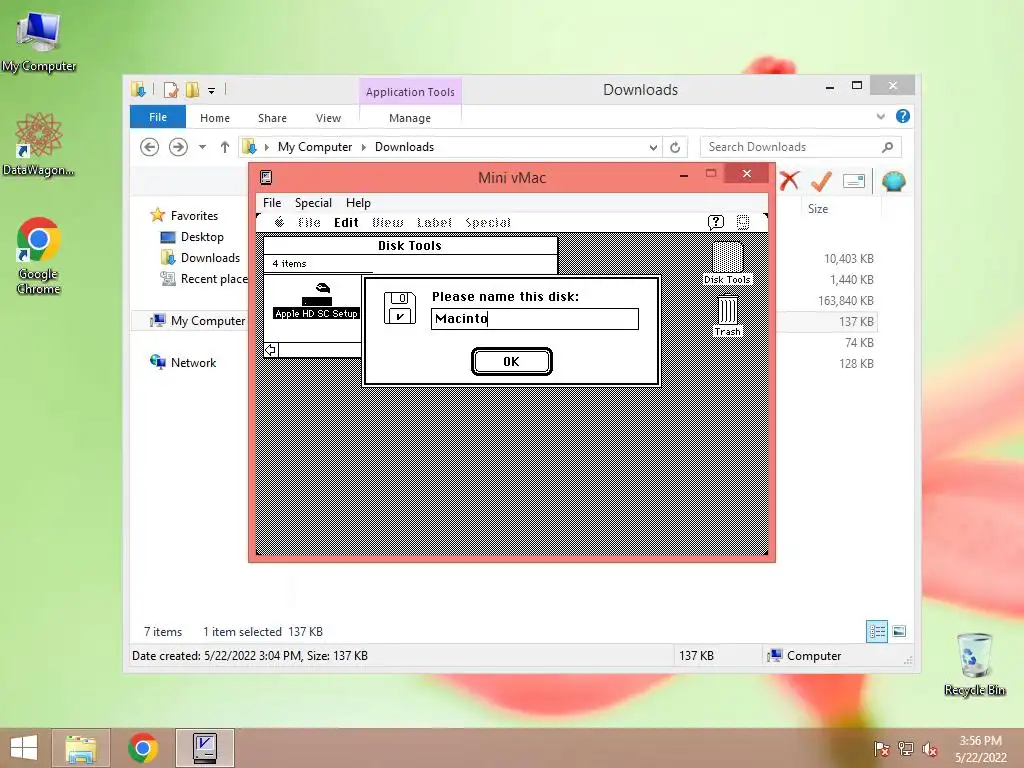Click Downloads in the address breadcrumb
The image size is (1024, 768).
[404, 147]
